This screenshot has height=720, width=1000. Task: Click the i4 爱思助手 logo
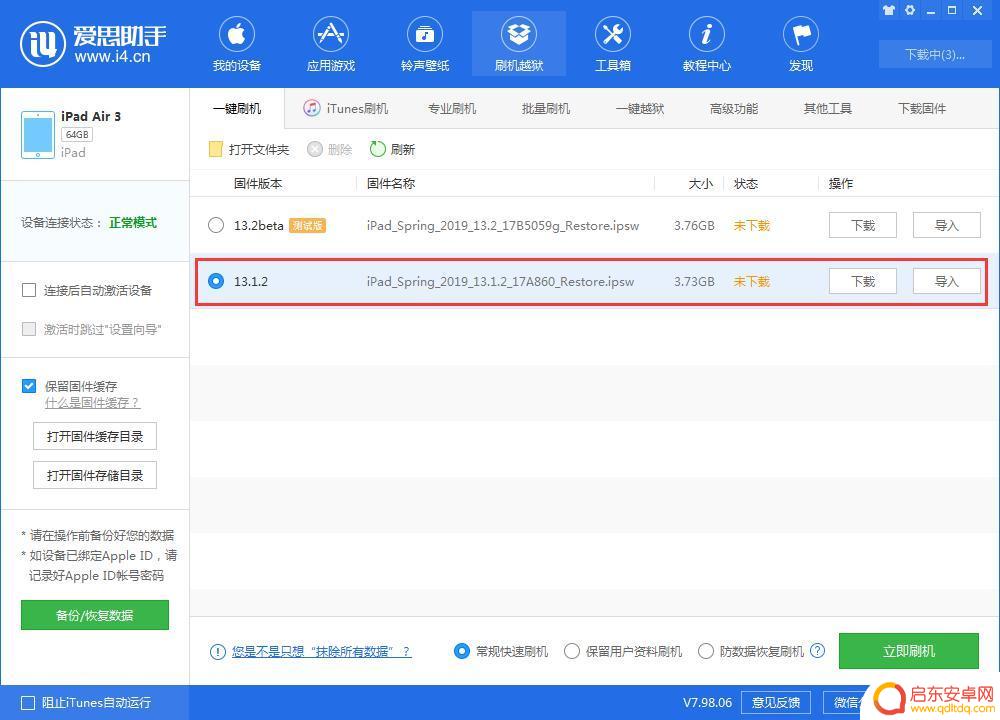coord(93,44)
